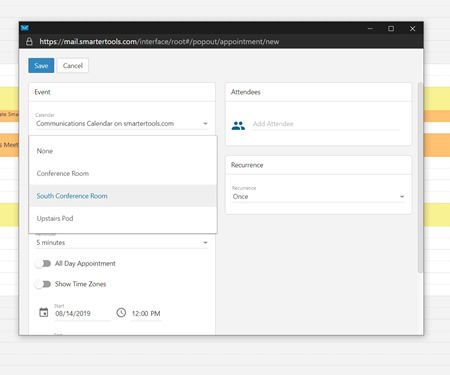Choose Upstairs Pod from the list
This screenshot has width=450, height=375.
coord(123,218)
